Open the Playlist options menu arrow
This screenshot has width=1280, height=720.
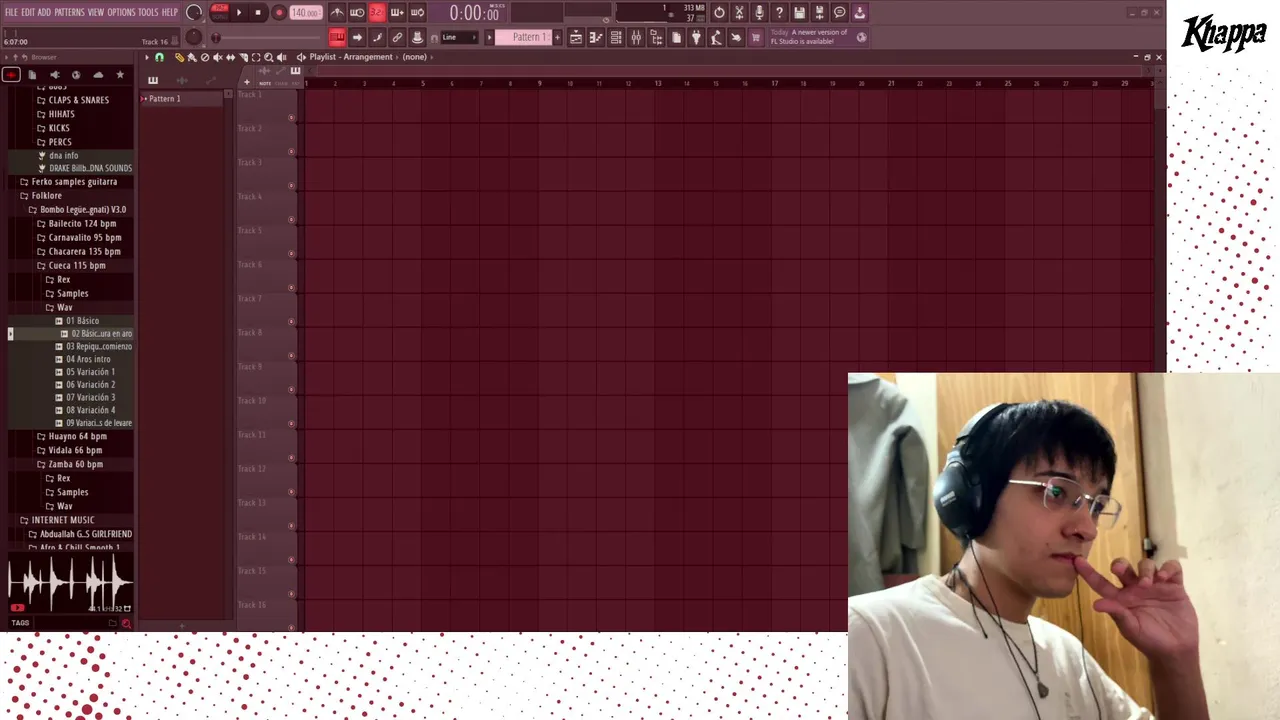147,57
